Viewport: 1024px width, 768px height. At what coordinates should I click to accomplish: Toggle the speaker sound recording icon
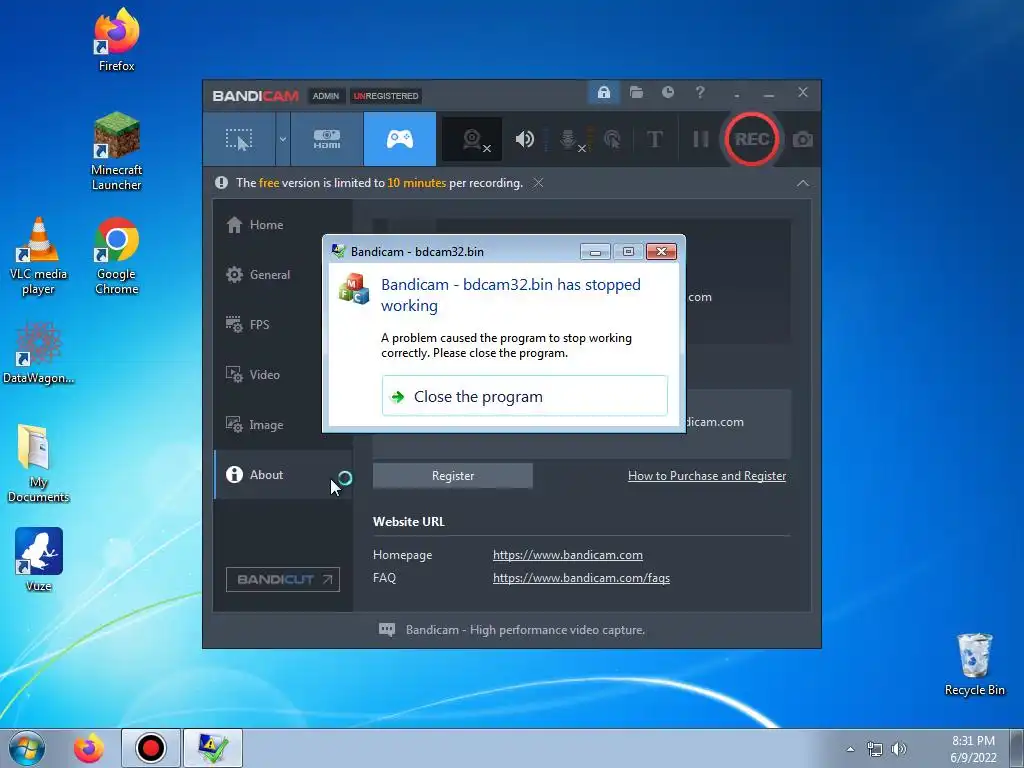[x=524, y=139]
